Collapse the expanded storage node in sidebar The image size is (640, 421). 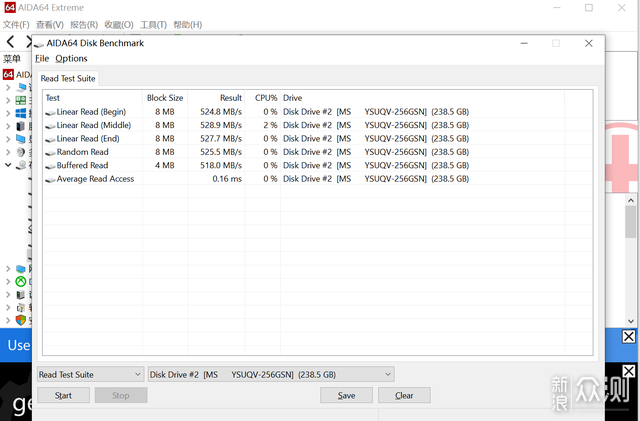8,165
